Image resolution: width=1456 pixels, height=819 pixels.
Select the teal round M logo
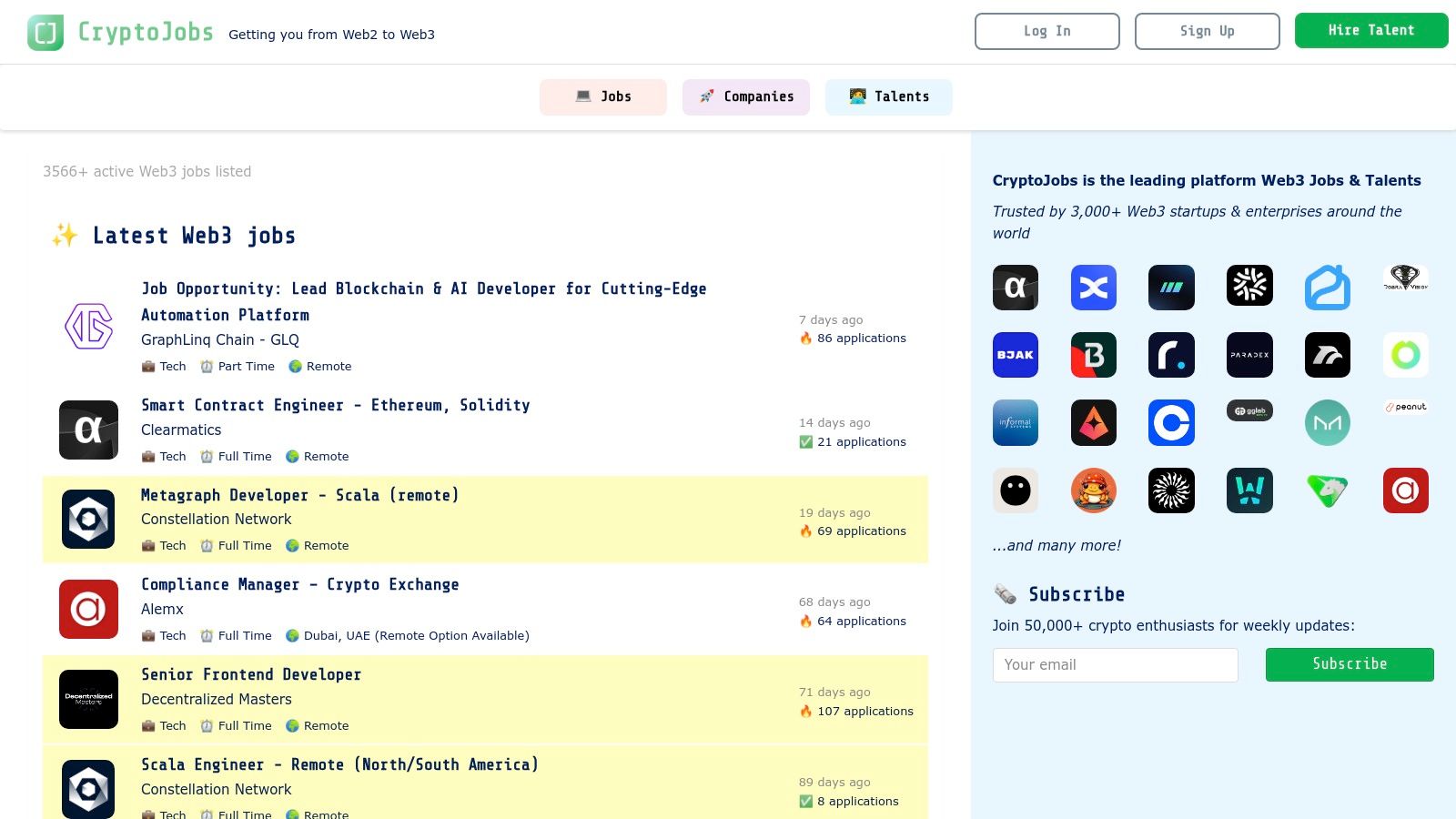pos(1328,423)
